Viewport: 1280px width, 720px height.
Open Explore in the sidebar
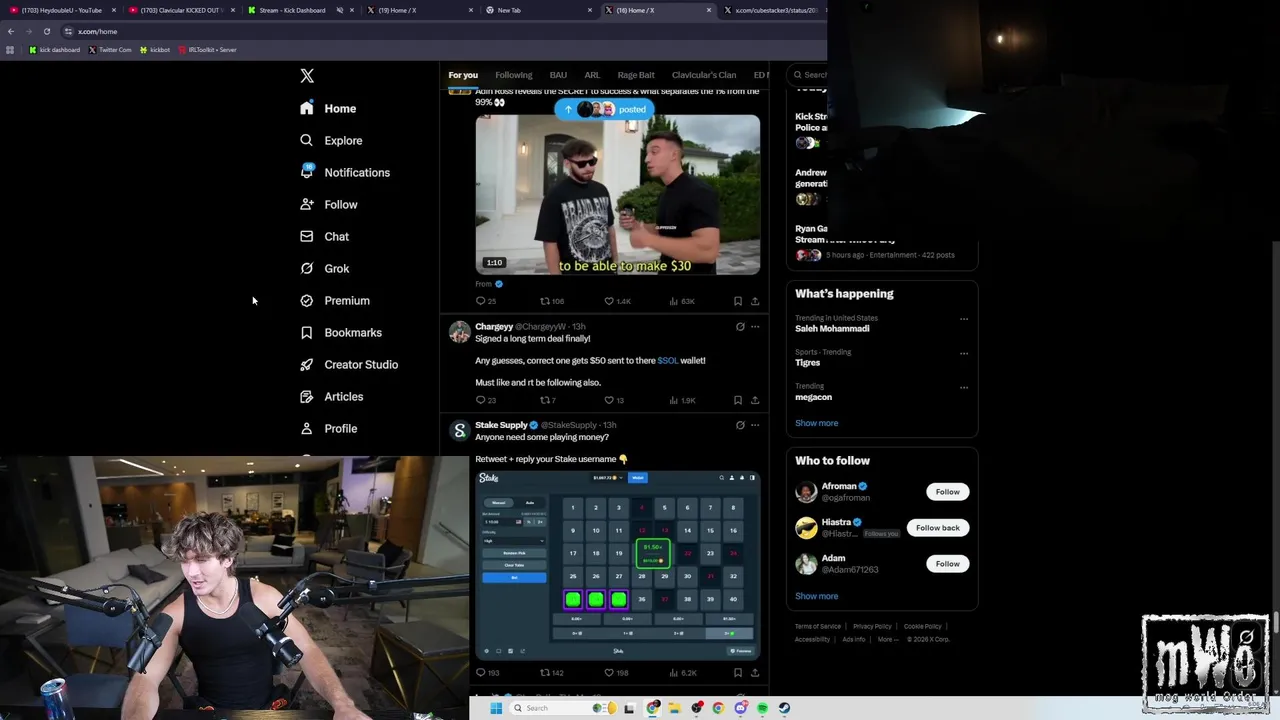pyautogui.click(x=331, y=140)
